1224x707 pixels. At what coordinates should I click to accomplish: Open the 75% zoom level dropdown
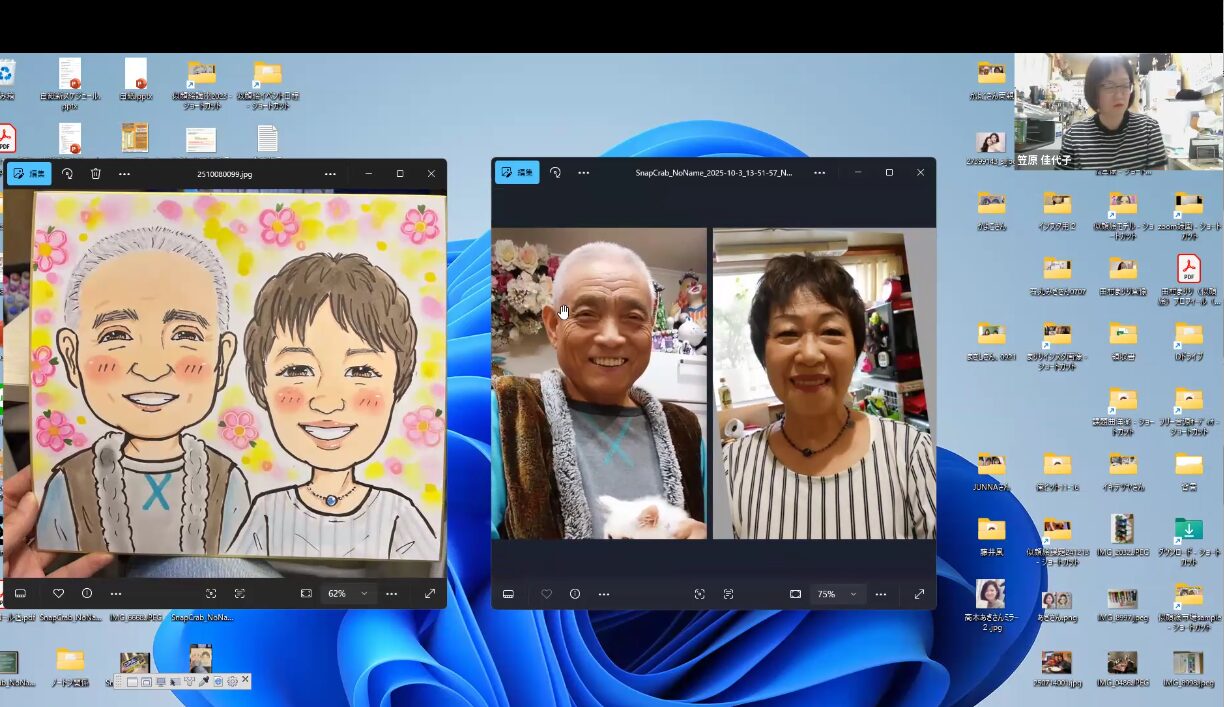point(853,593)
